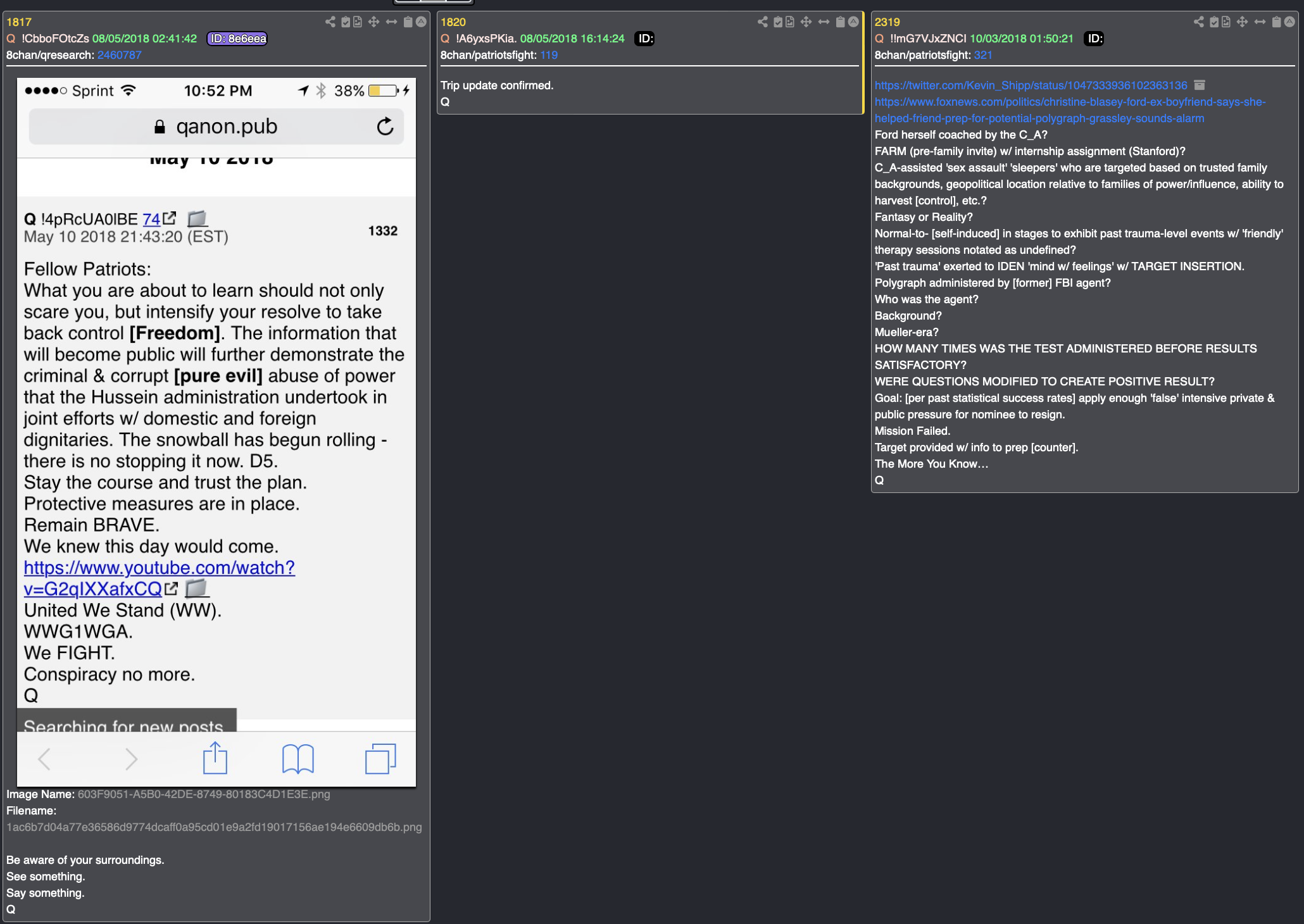Click post number 2319
Image resolution: width=1304 pixels, height=924 pixels.
(887, 22)
